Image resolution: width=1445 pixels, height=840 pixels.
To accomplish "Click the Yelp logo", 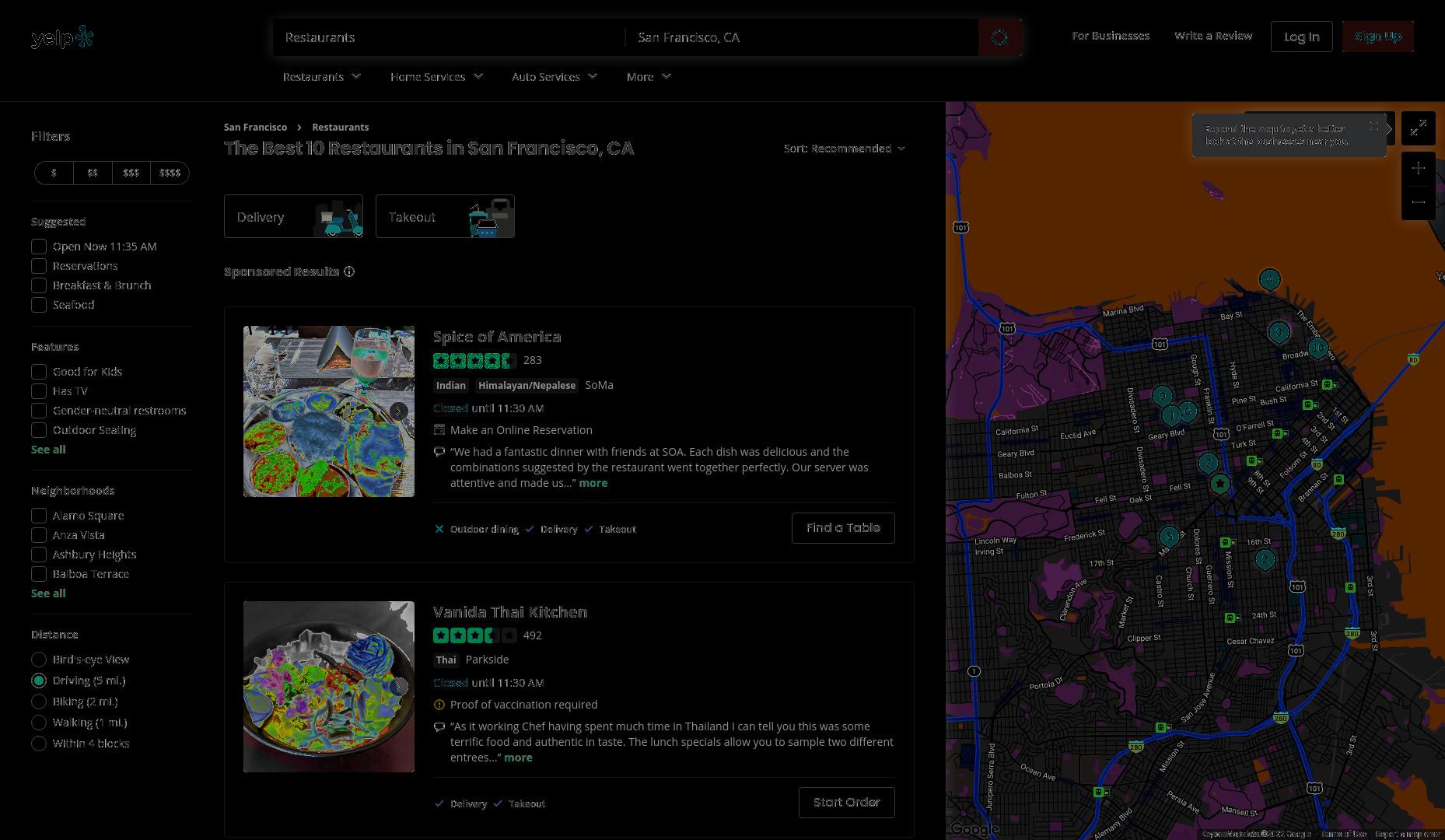I will [x=62, y=37].
